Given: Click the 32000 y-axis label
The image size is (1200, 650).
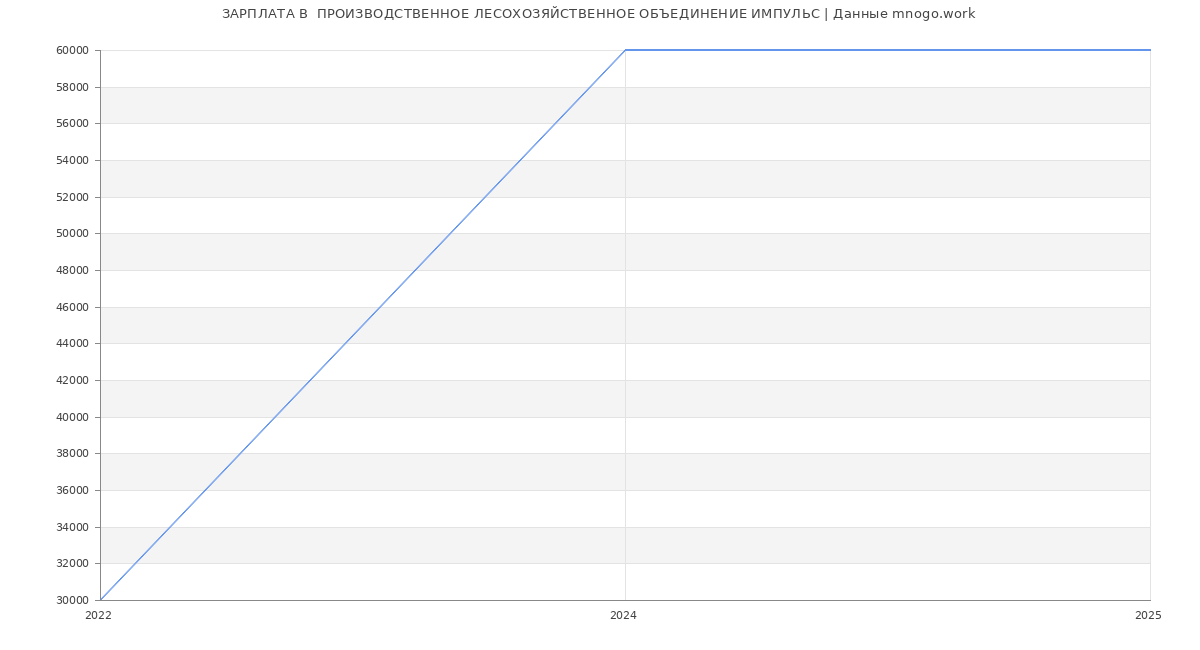Looking at the screenshot, I should click(73, 564).
